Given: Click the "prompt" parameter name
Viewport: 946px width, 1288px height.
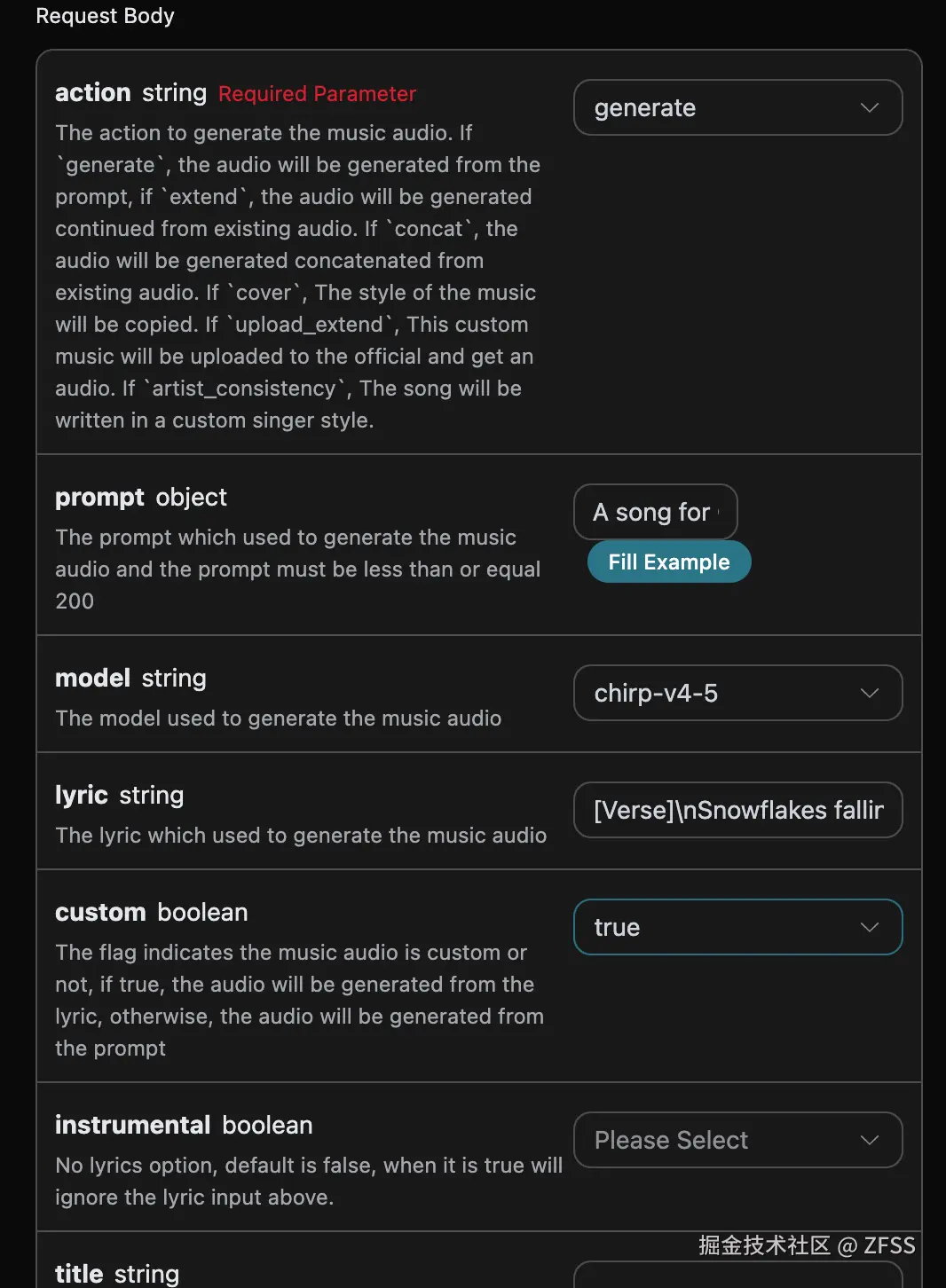Looking at the screenshot, I should coord(99,498).
